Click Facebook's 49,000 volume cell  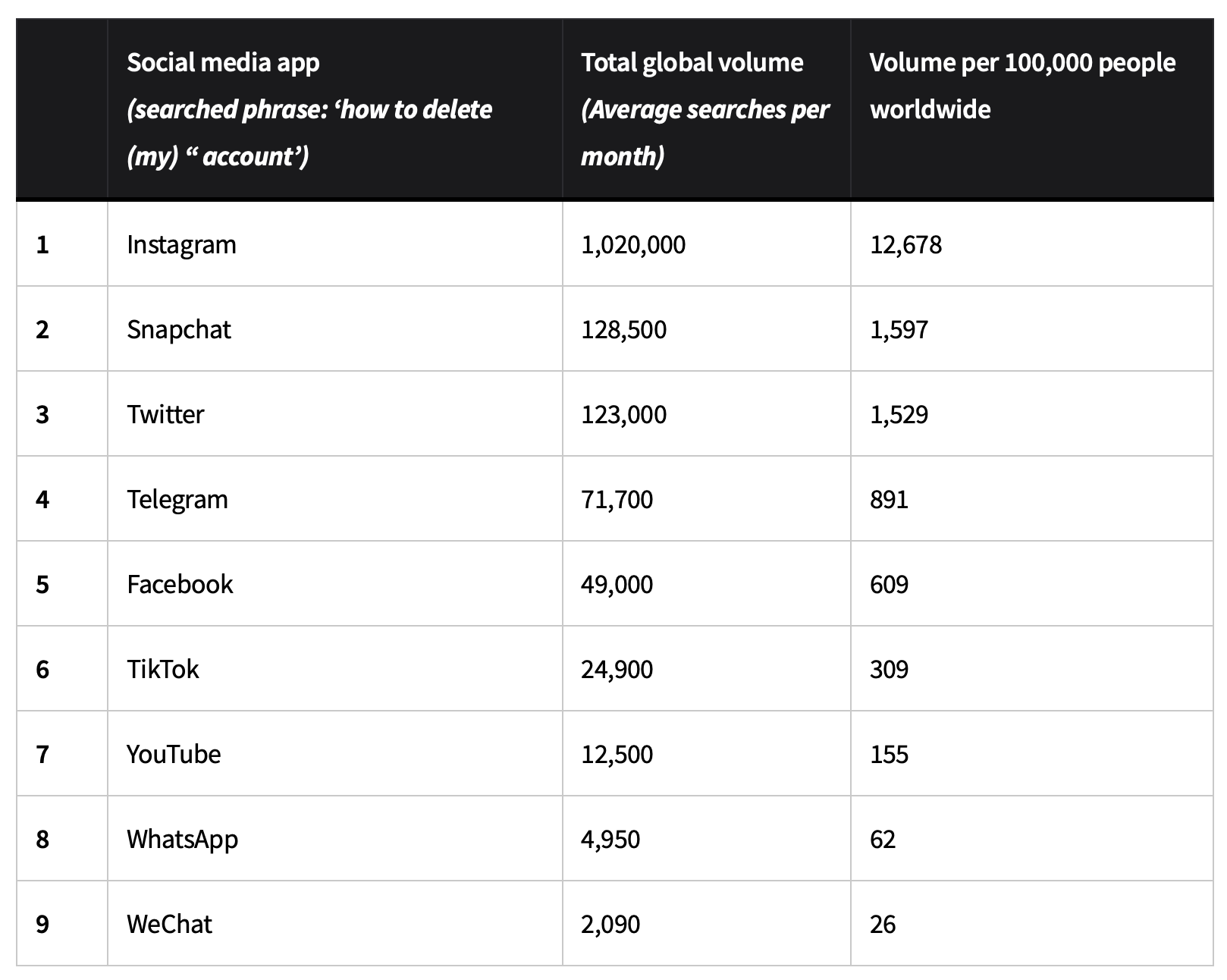pyautogui.click(x=617, y=584)
